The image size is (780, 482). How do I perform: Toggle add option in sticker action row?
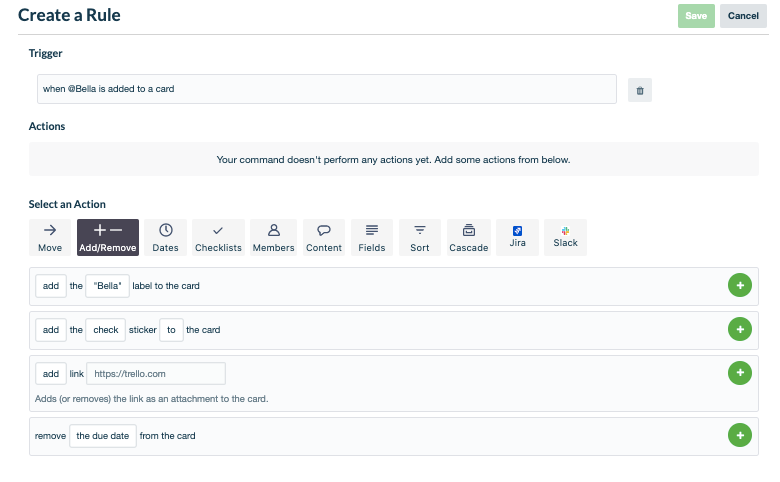pos(51,330)
